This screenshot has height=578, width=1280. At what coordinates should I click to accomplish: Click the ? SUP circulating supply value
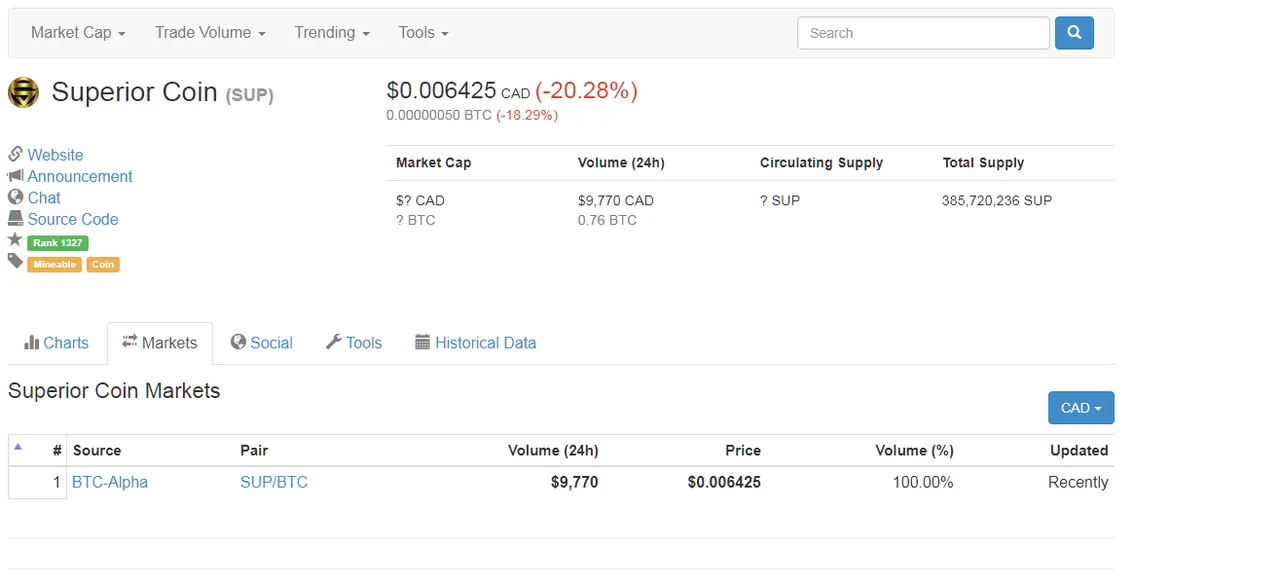pos(780,200)
